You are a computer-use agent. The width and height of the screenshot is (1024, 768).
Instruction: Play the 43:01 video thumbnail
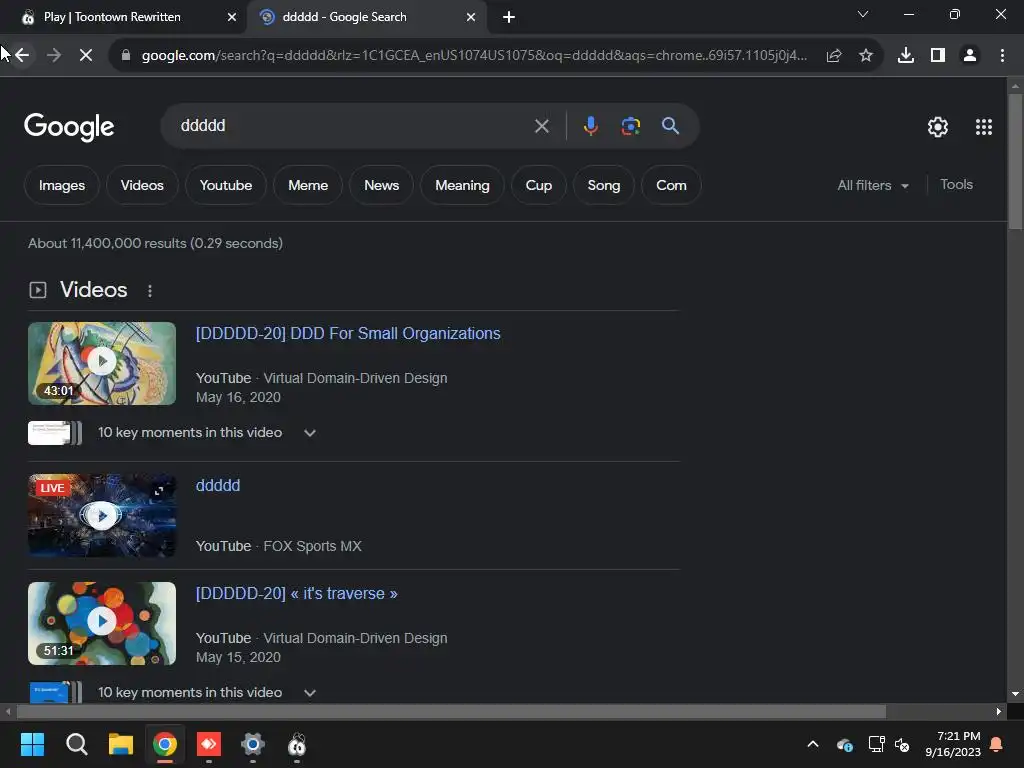point(102,363)
